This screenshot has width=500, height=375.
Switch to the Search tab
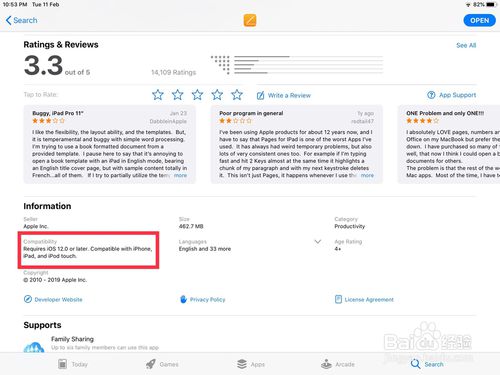427,364
